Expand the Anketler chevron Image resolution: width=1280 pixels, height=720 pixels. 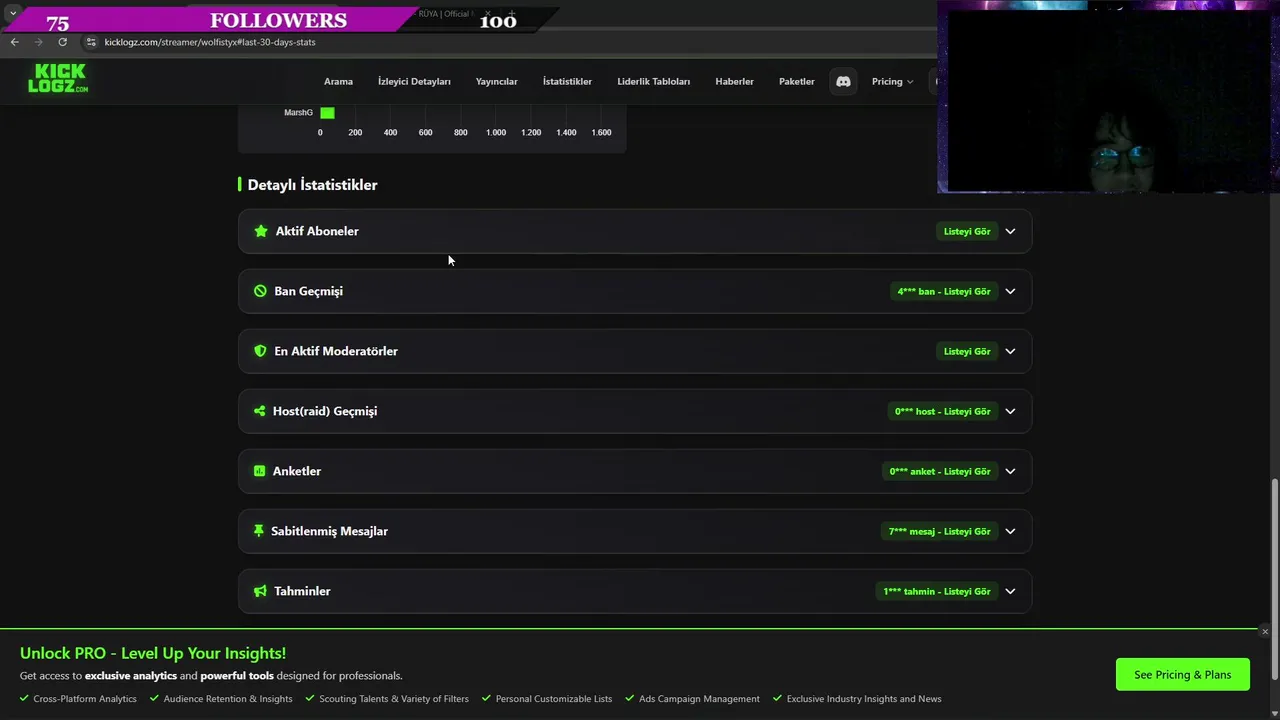coord(1010,471)
